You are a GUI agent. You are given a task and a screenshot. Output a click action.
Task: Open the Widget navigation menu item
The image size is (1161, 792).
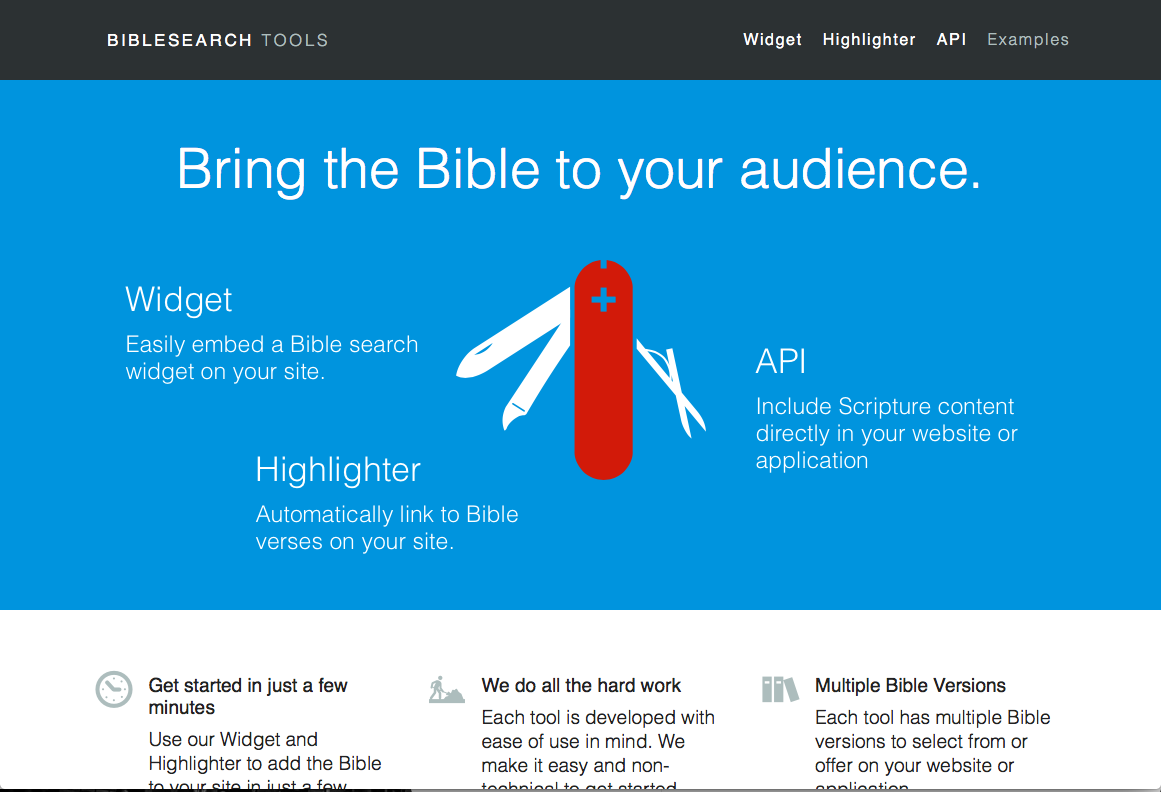[772, 40]
